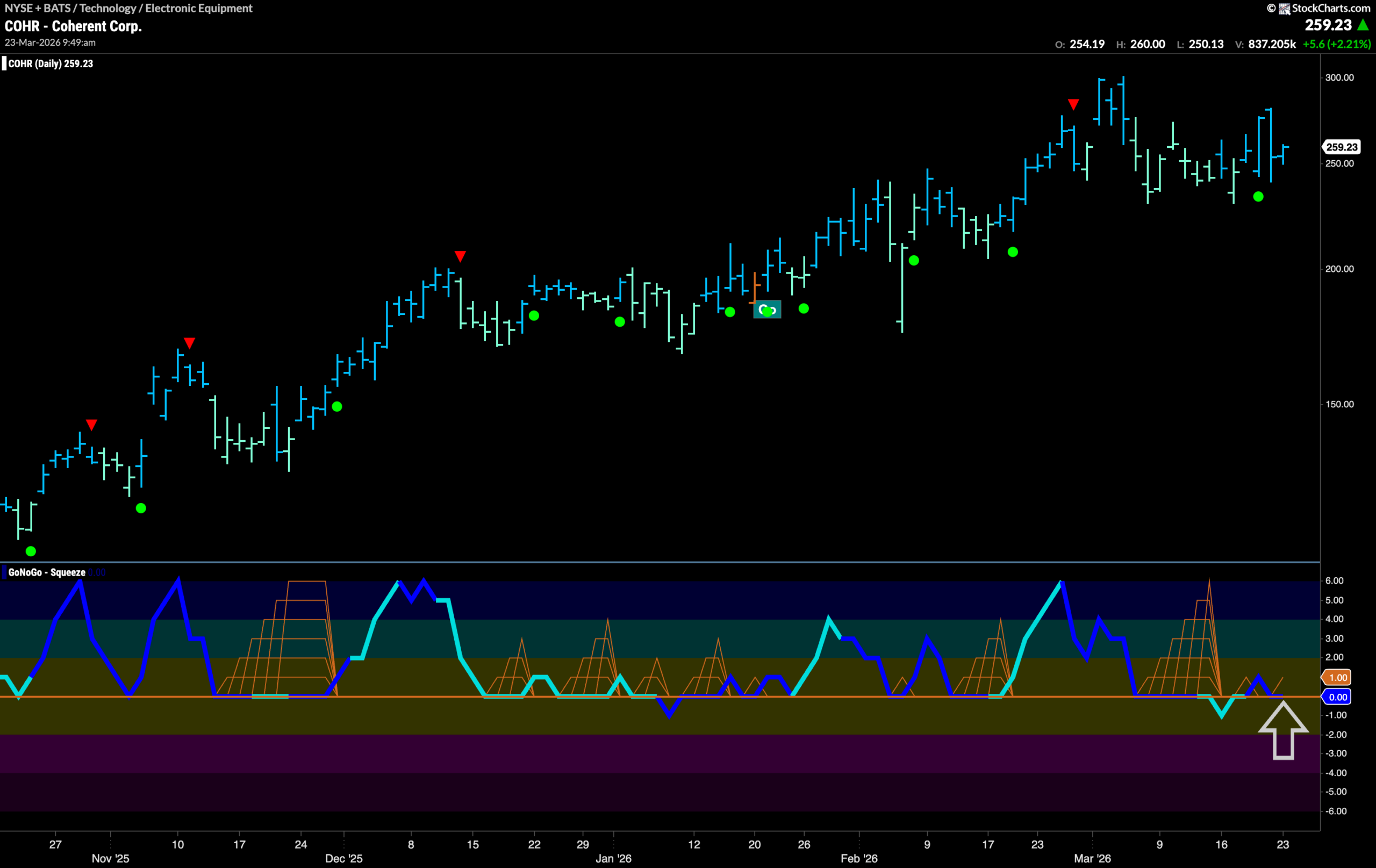Click the StockCharts.com logo icon
The height and width of the screenshot is (868, 1376).
(x=1284, y=9)
